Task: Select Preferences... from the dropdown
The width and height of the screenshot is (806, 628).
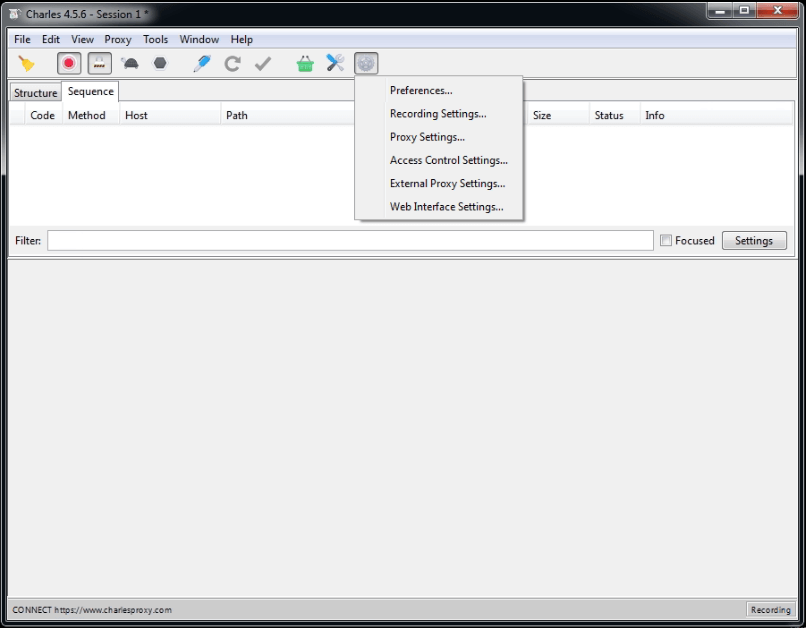Action: click(x=438, y=90)
